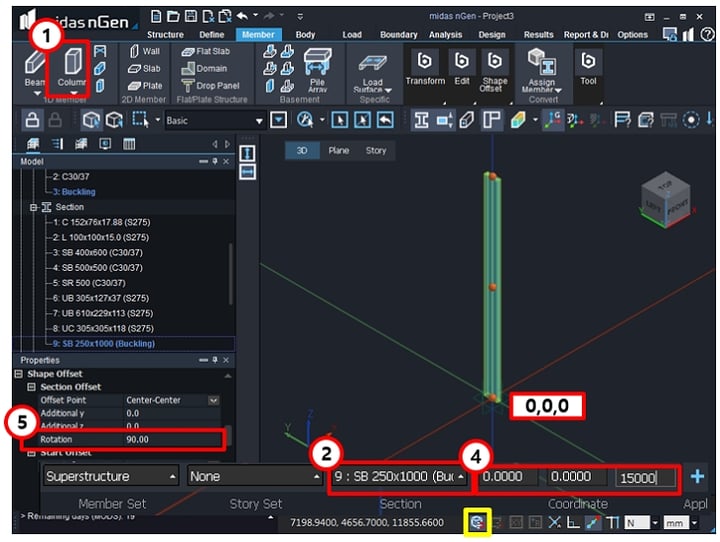Open the Pile Array tool
This screenshot has height=542, width=720.
tap(317, 70)
